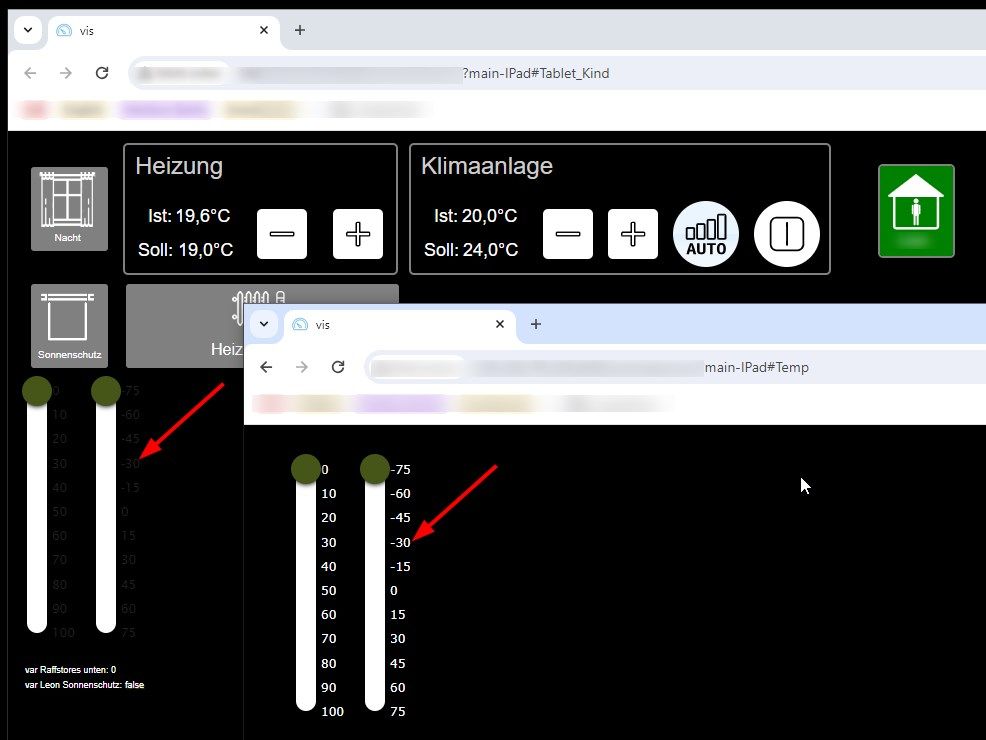Click the Sonnenschutz blind icon
Screen dimensions: 986x740
tap(68, 325)
